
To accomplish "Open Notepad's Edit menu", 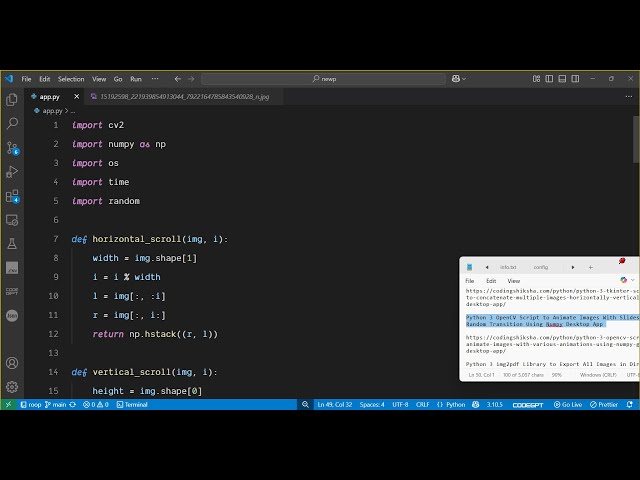I will click(x=491, y=281).
